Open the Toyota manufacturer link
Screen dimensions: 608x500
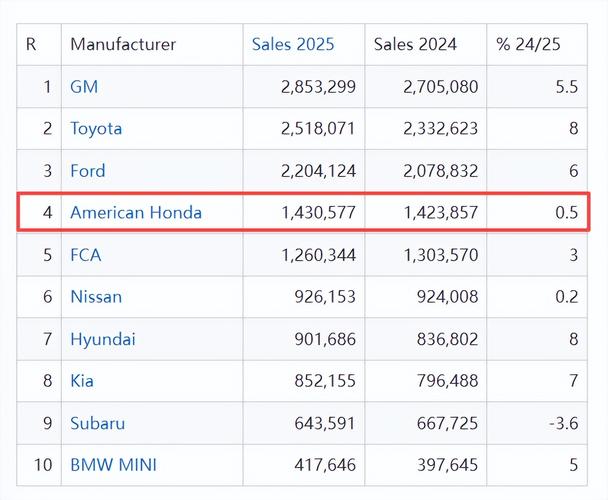click(x=96, y=129)
